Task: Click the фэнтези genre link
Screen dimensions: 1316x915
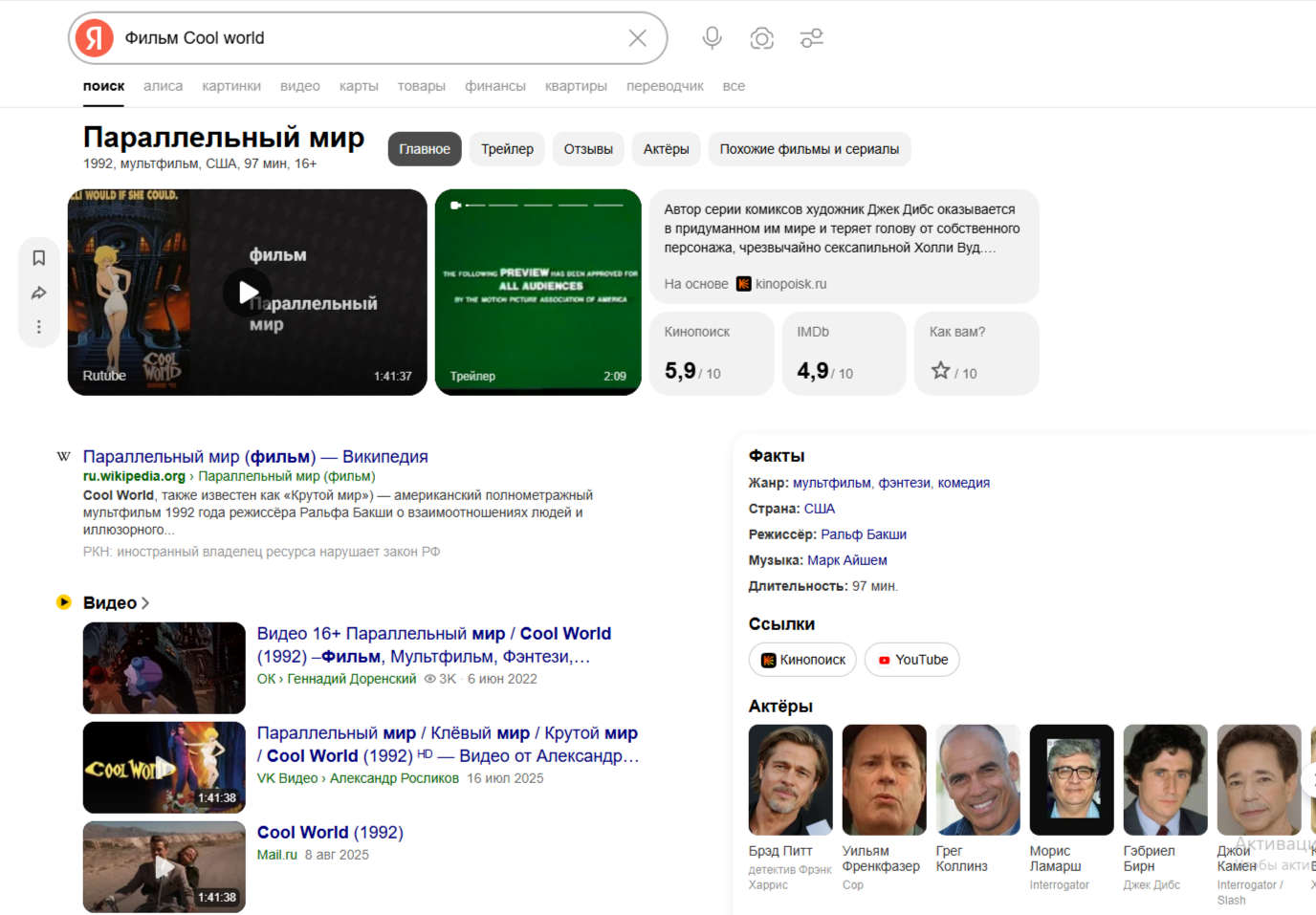Action: [x=905, y=483]
